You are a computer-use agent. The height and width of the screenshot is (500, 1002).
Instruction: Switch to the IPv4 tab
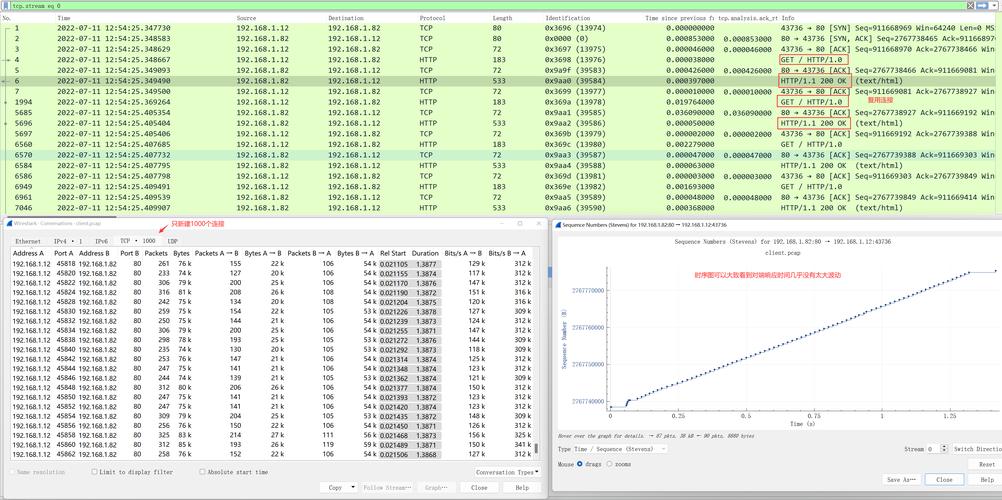[68, 241]
